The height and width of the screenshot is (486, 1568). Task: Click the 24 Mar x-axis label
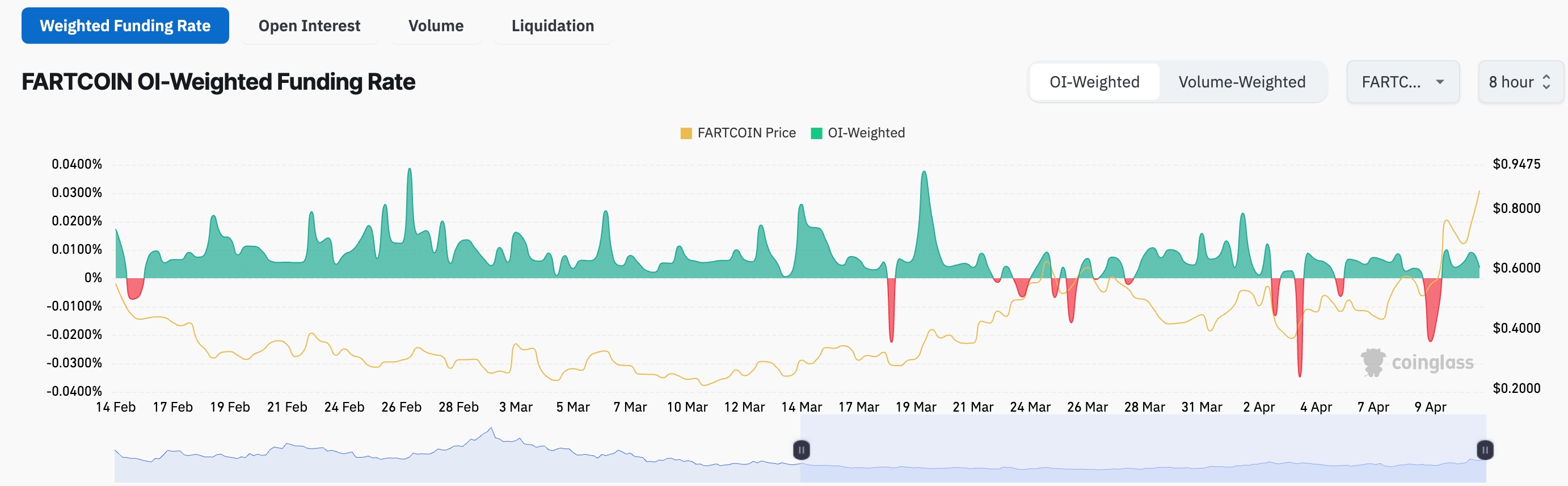[1030, 407]
